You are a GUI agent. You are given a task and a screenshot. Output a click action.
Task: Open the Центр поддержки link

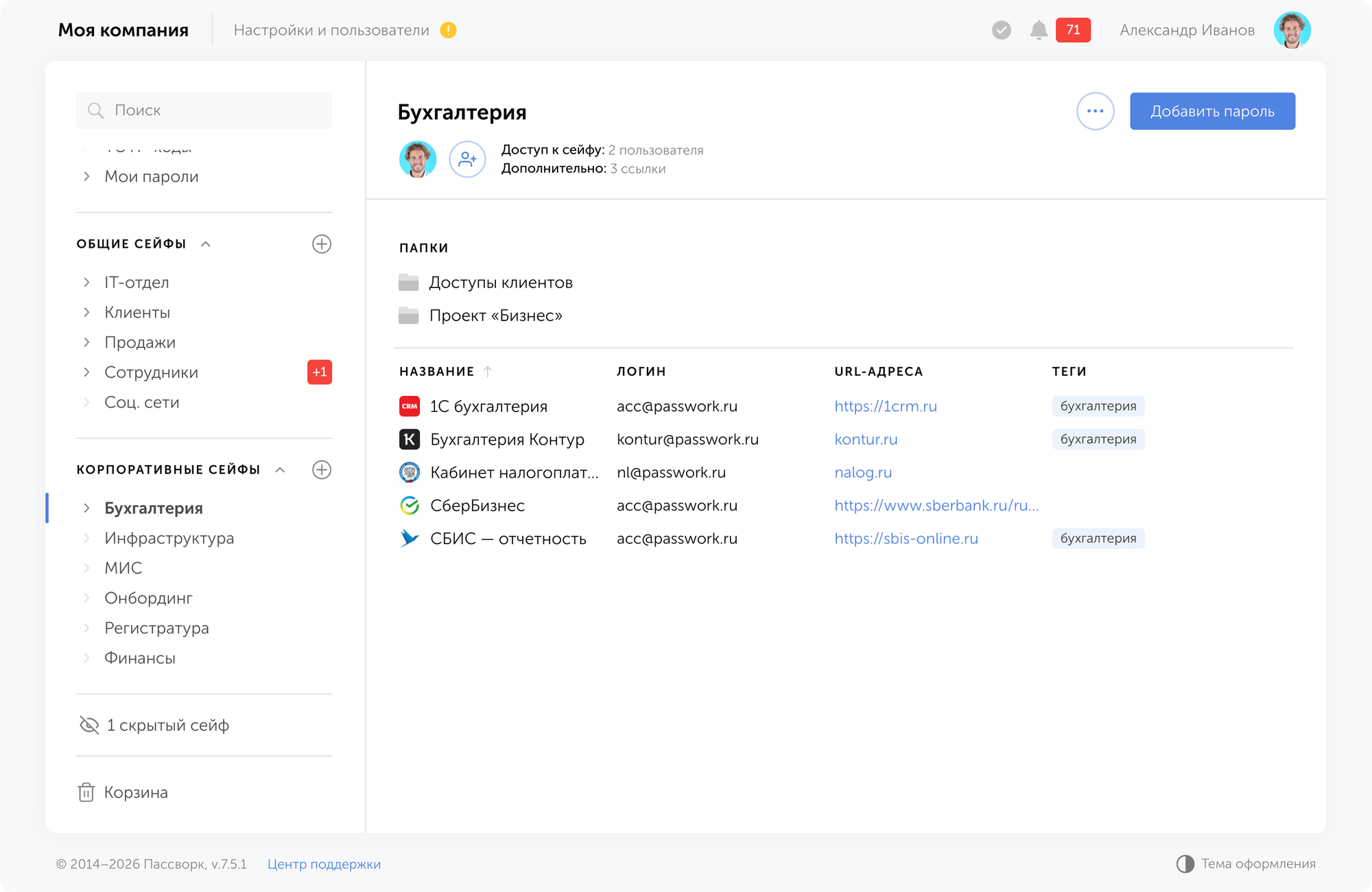(324, 864)
